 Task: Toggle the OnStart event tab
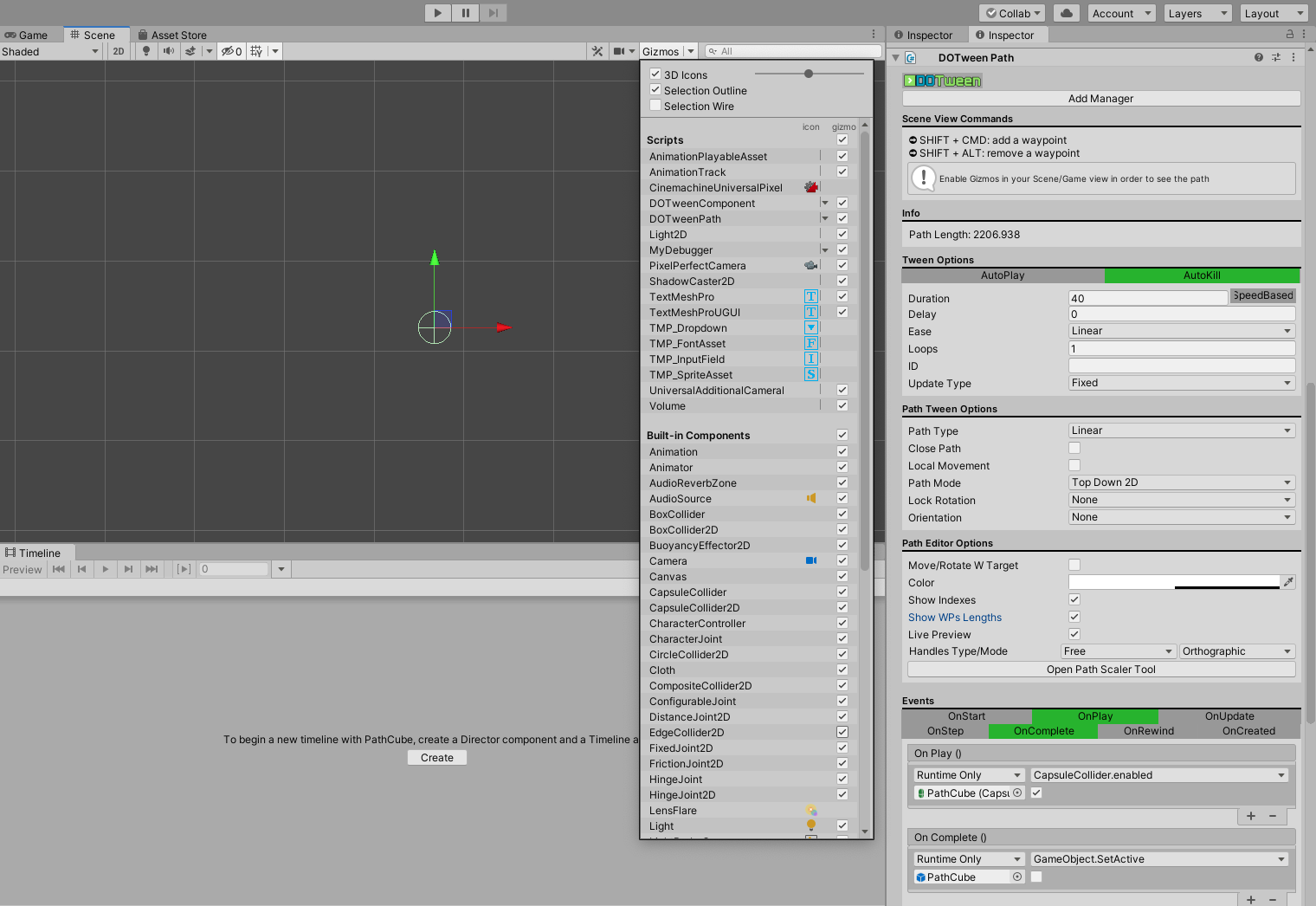click(x=966, y=716)
